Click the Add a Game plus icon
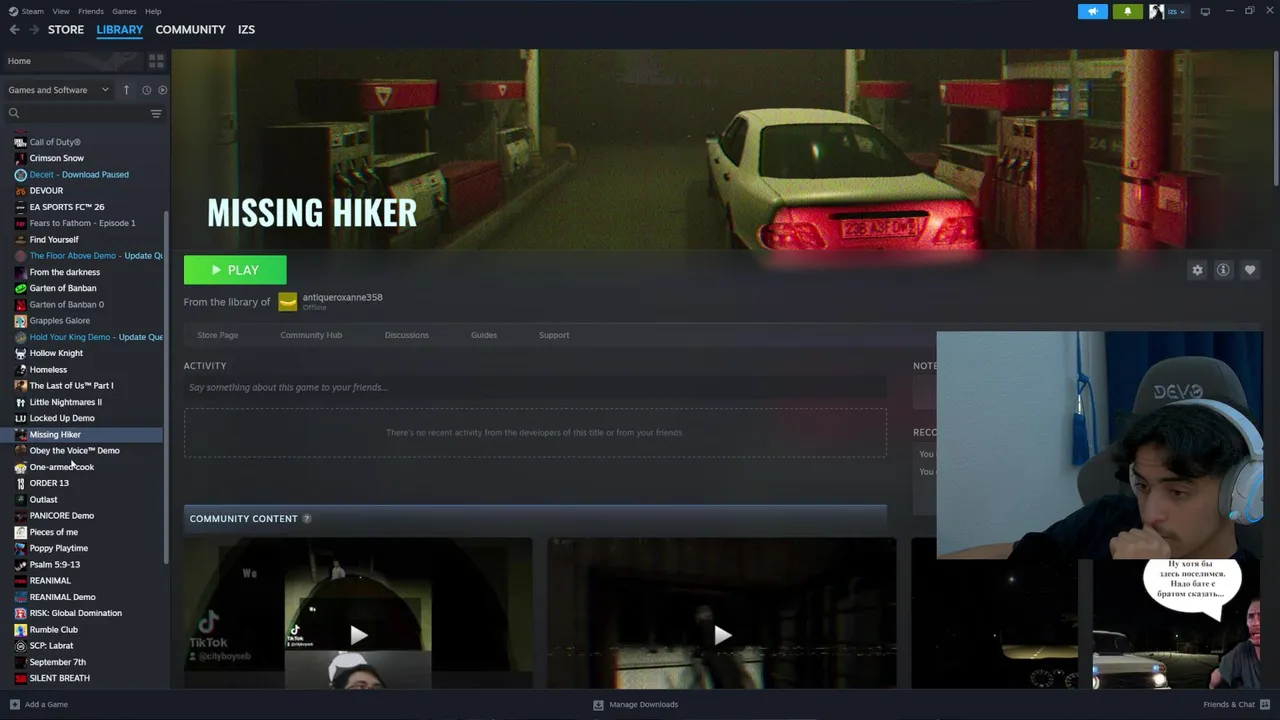This screenshot has height=720, width=1280. pyautogui.click(x=14, y=704)
